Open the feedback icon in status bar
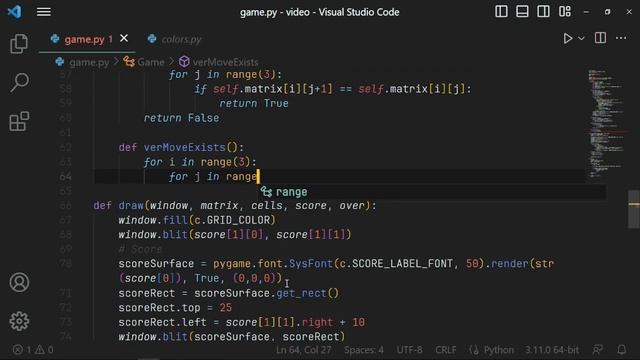Image resolution: width=640 pixels, height=360 pixels. 598,350
